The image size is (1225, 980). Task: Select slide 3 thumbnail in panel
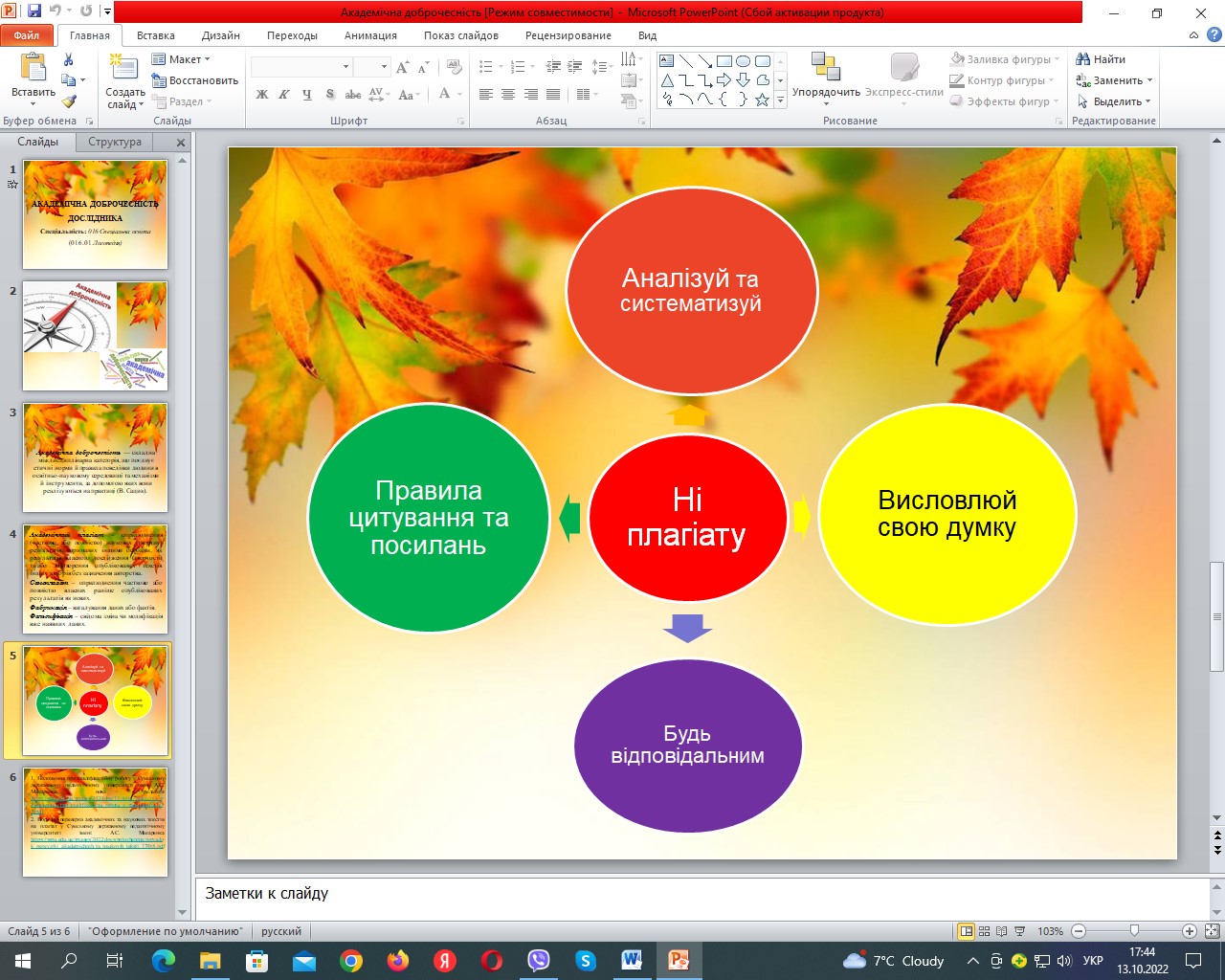pyautogui.click(x=95, y=457)
